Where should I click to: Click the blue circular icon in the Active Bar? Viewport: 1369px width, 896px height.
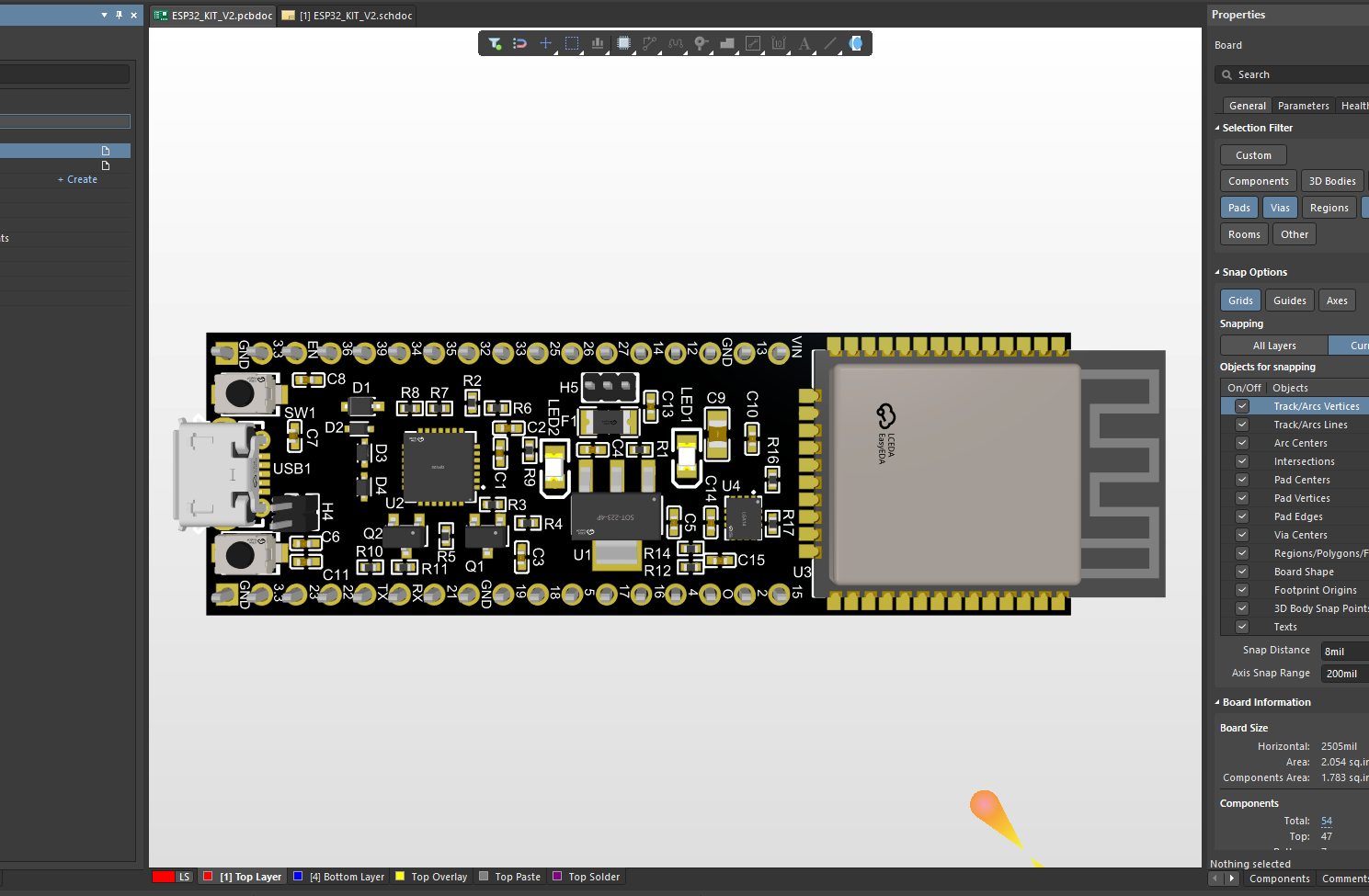pos(856,43)
